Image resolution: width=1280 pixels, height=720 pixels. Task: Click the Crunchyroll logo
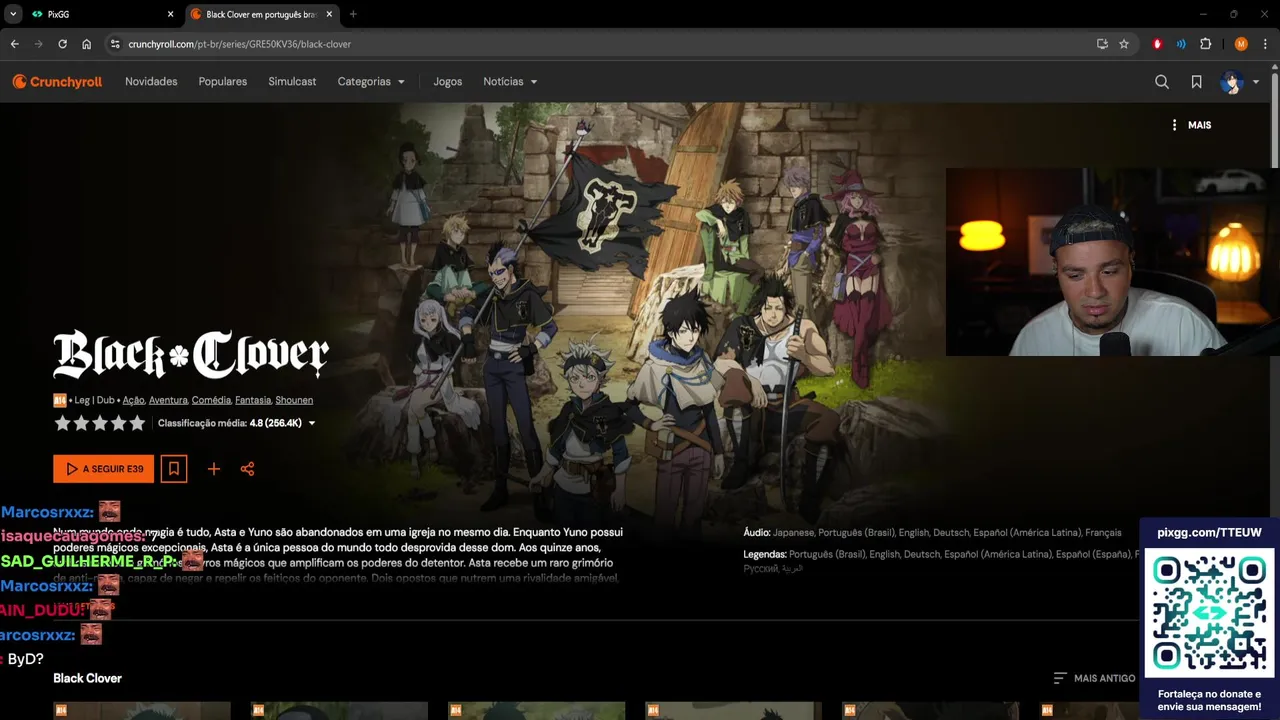click(x=57, y=82)
